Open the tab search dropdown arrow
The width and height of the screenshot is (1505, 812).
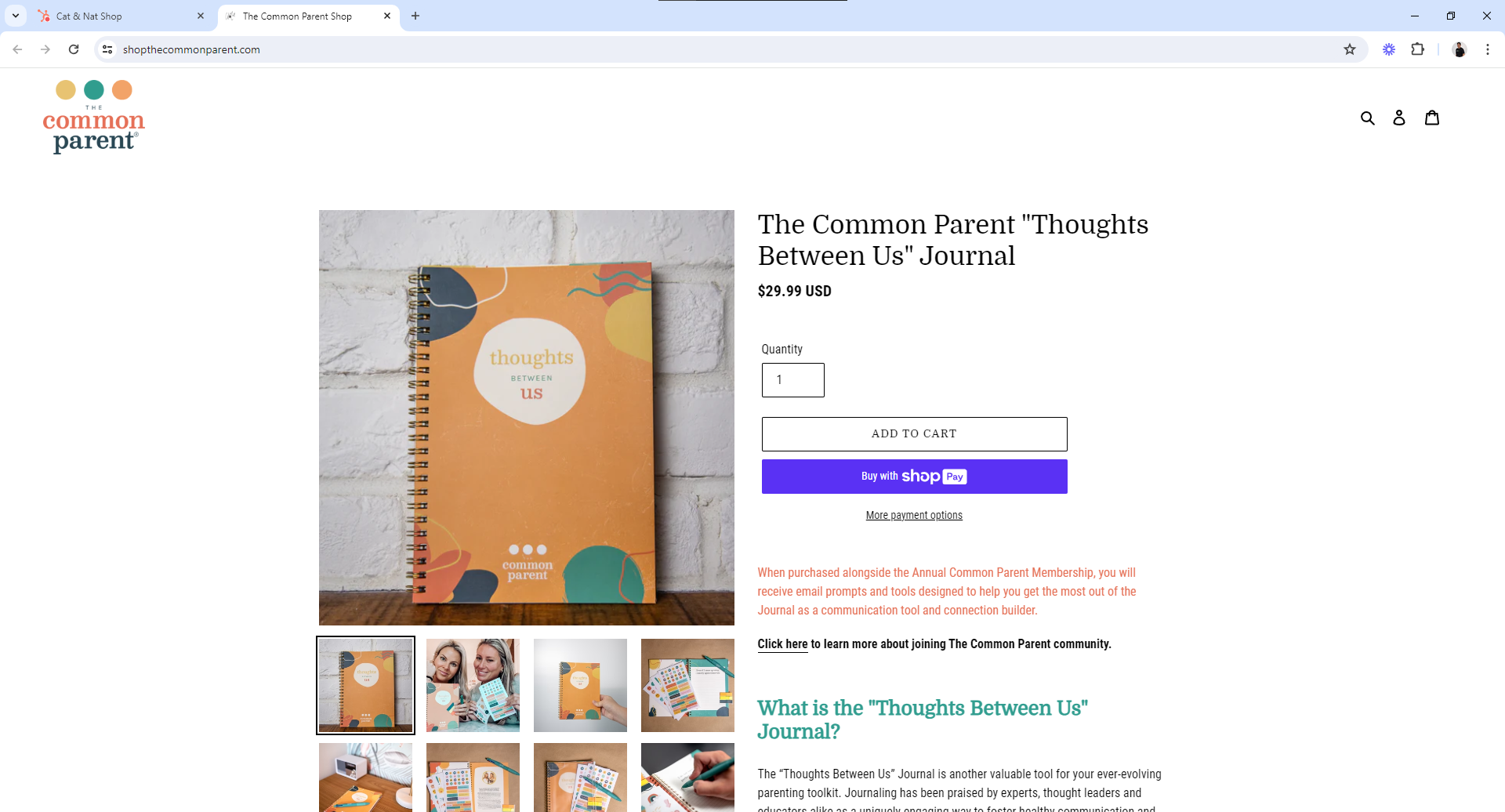coord(16,16)
